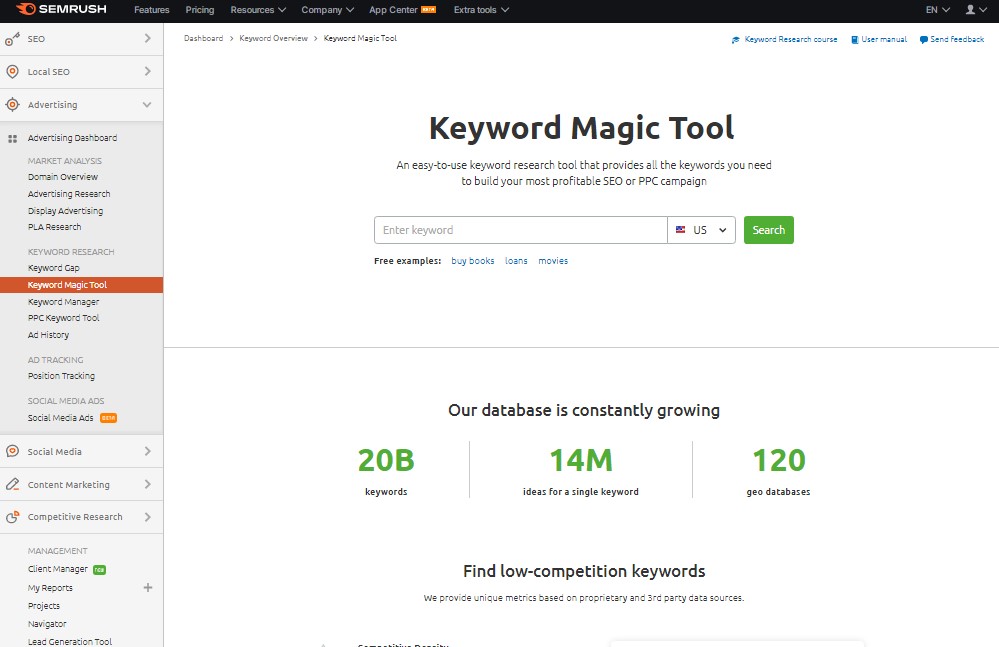The height and width of the screenshot is (647, 999).
Task: Click the Local SEO pin icon
Action: (x=12, y=72)
